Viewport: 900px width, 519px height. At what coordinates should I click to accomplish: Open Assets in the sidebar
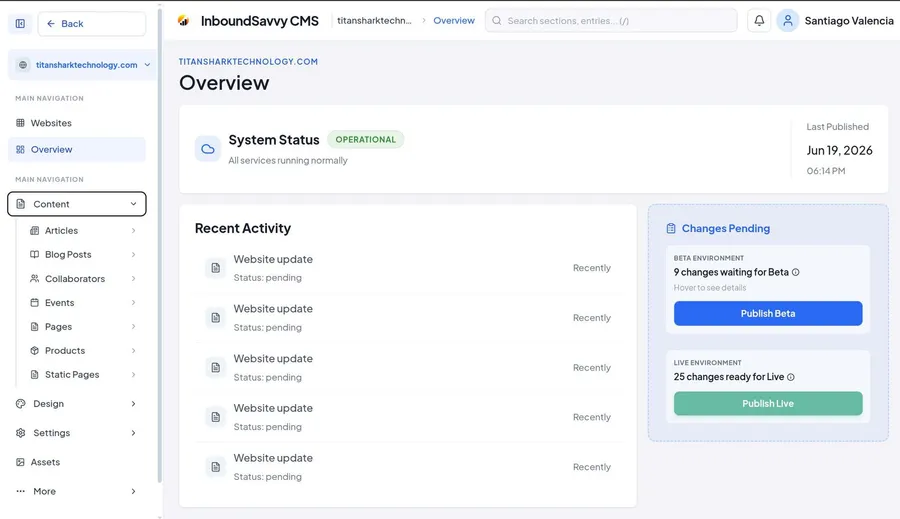tap(77, 462)
